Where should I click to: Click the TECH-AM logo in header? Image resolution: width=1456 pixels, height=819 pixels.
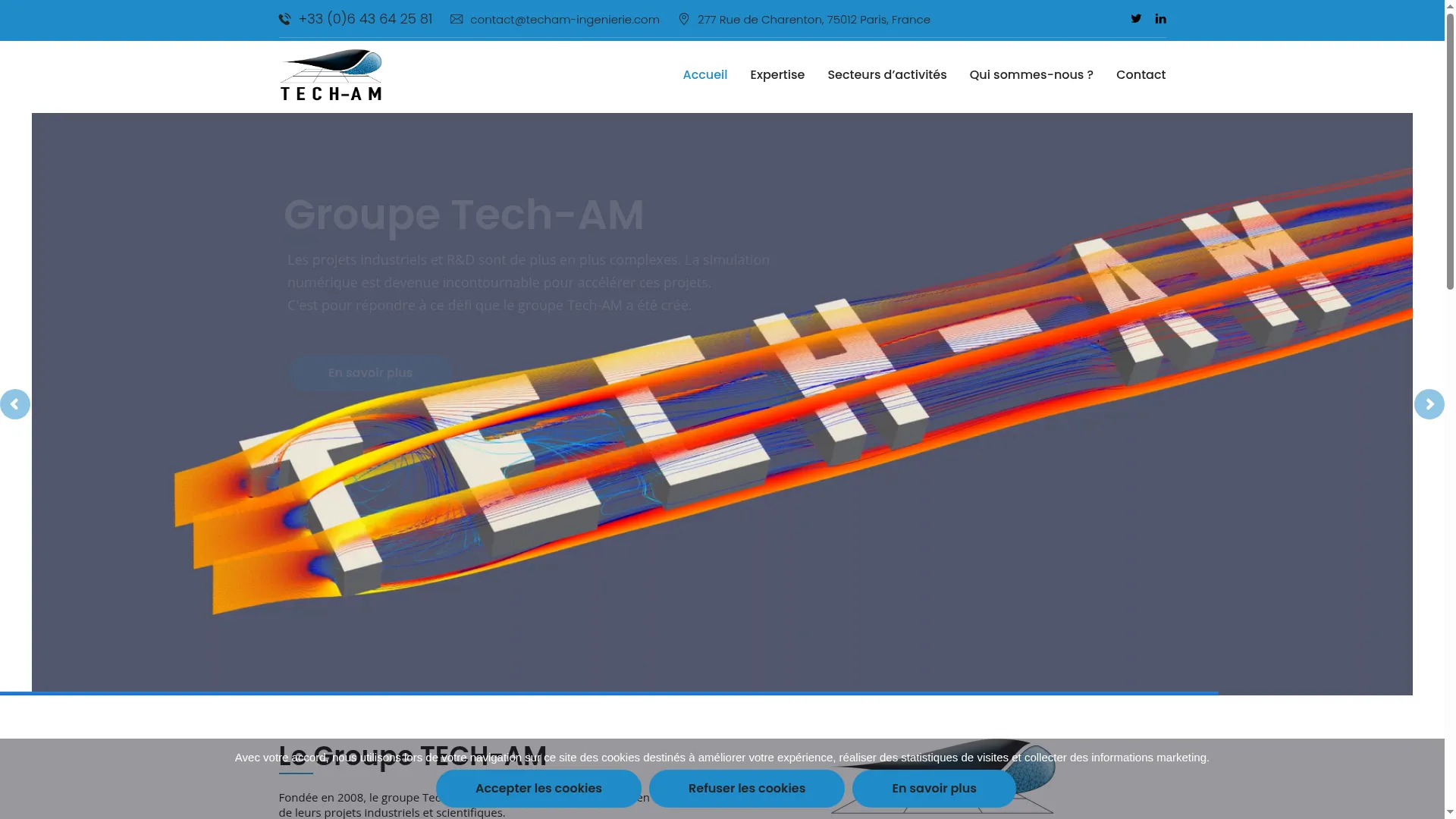point(331,75)
